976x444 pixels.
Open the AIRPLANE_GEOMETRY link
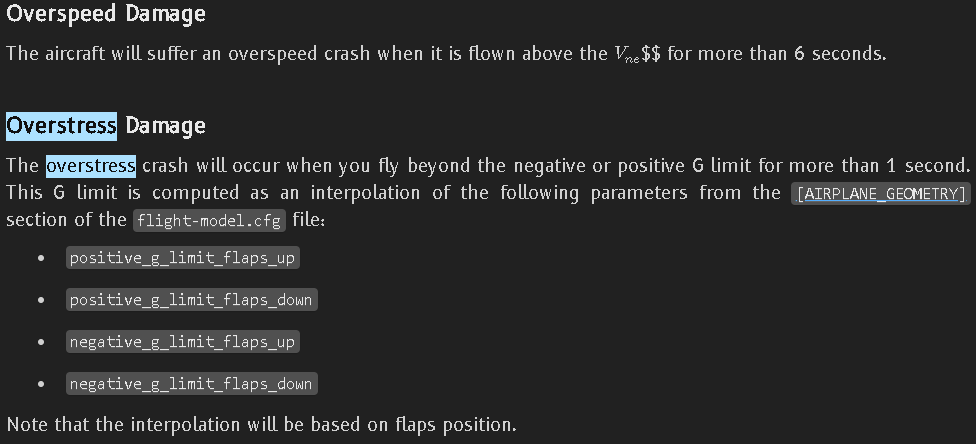pos(881,193)
